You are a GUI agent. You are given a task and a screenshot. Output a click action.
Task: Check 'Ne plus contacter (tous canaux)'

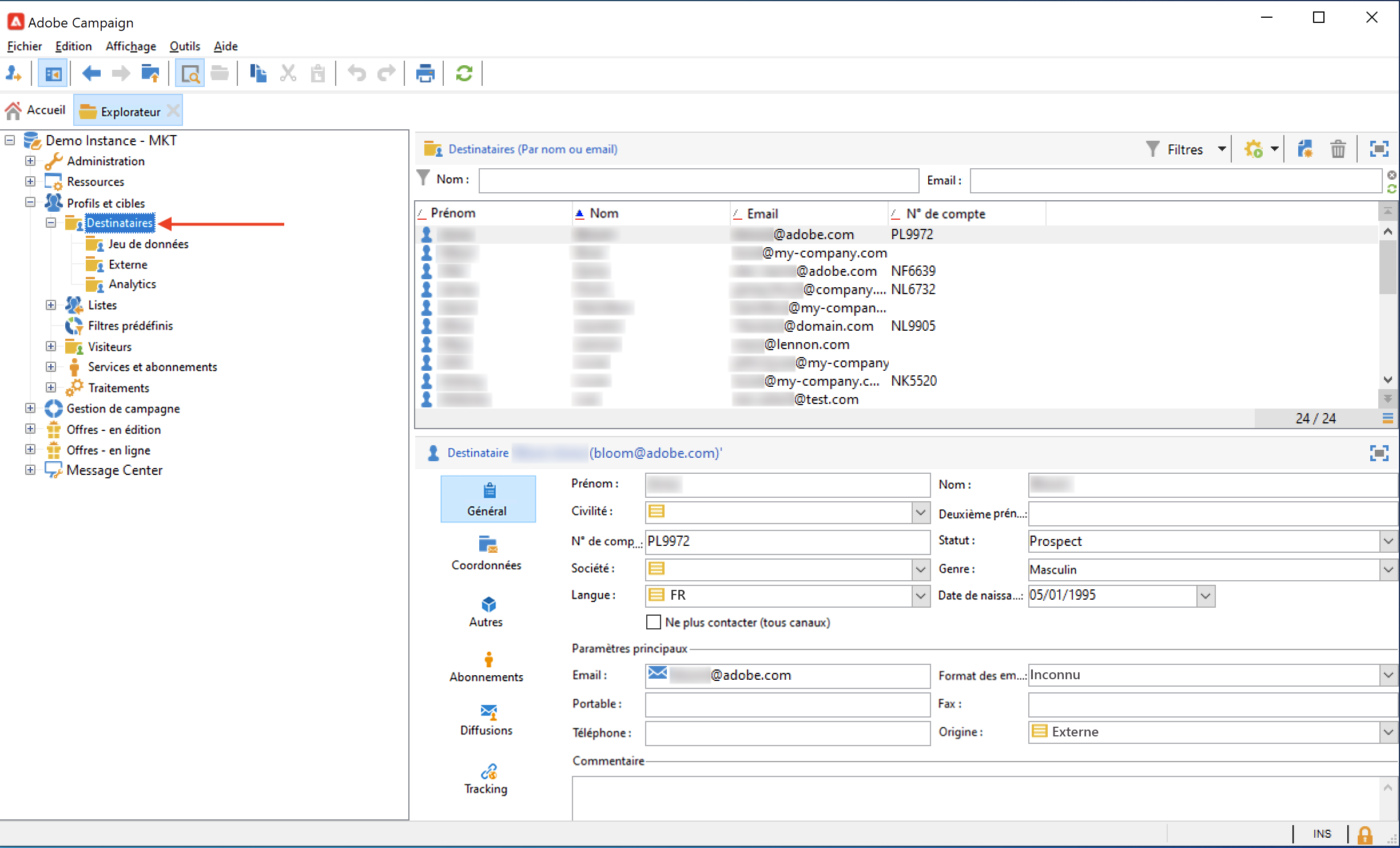[x=653, y=622]
